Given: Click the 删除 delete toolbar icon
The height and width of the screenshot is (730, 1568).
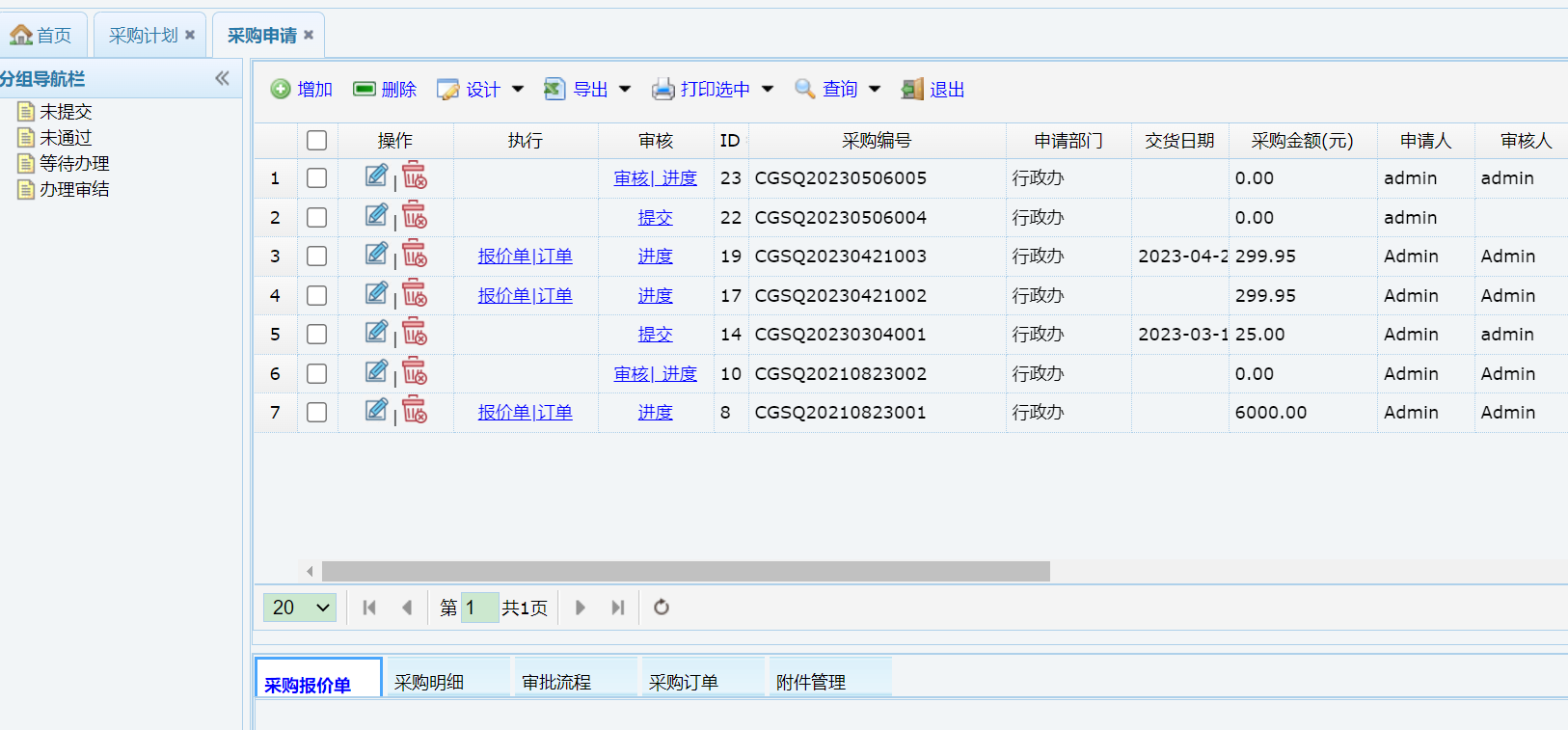Looking at the screenshot, I should coord(364,90).
